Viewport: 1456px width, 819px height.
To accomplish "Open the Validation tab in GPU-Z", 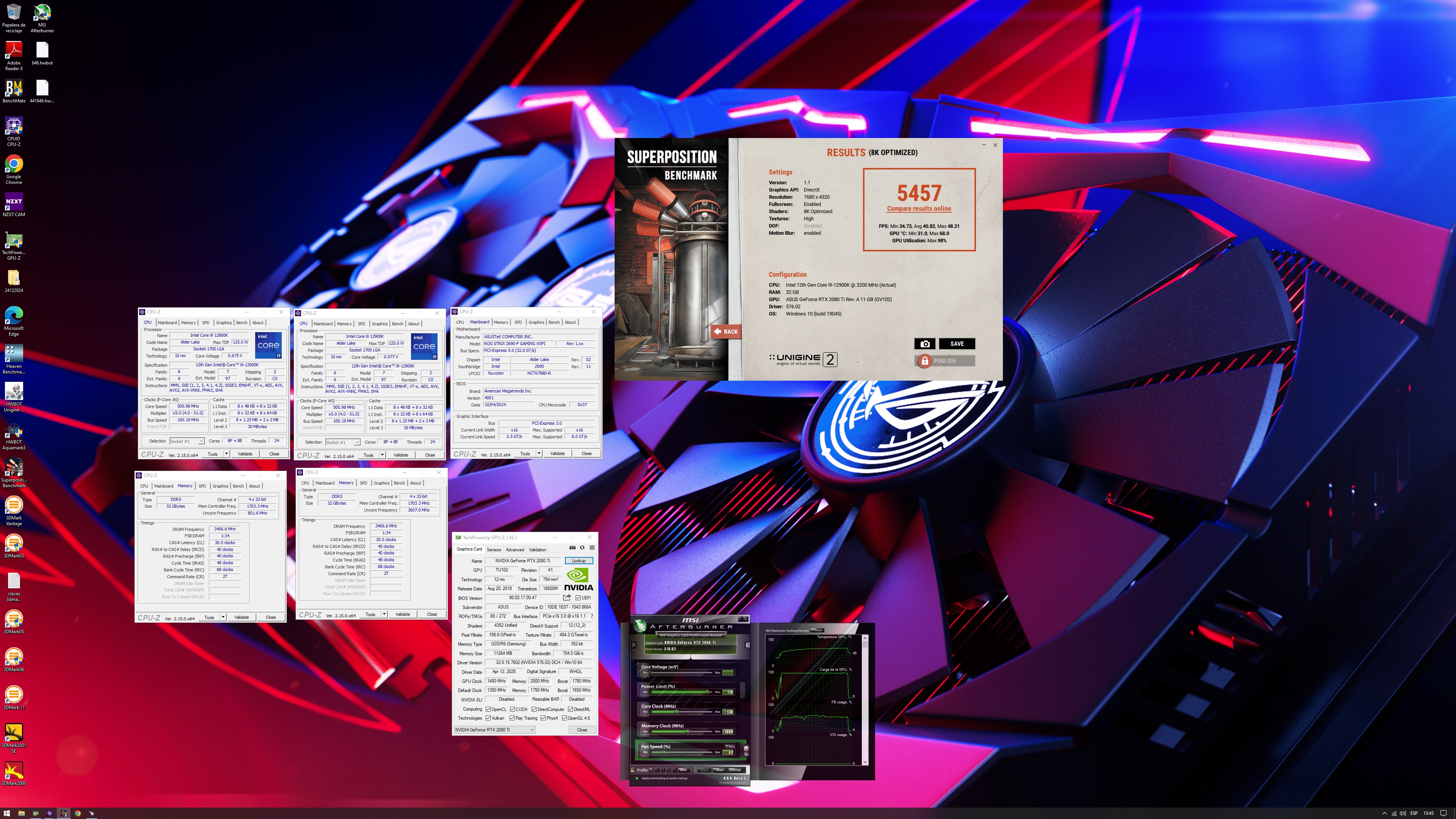I will (537, 549).
